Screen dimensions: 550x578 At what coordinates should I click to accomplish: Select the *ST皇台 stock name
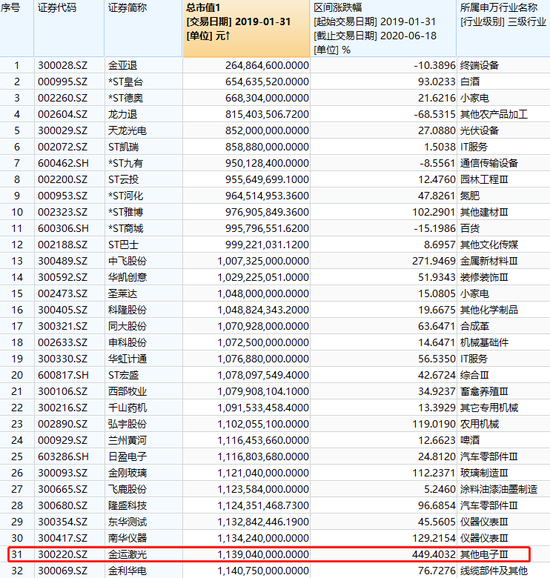pos(126,82)
